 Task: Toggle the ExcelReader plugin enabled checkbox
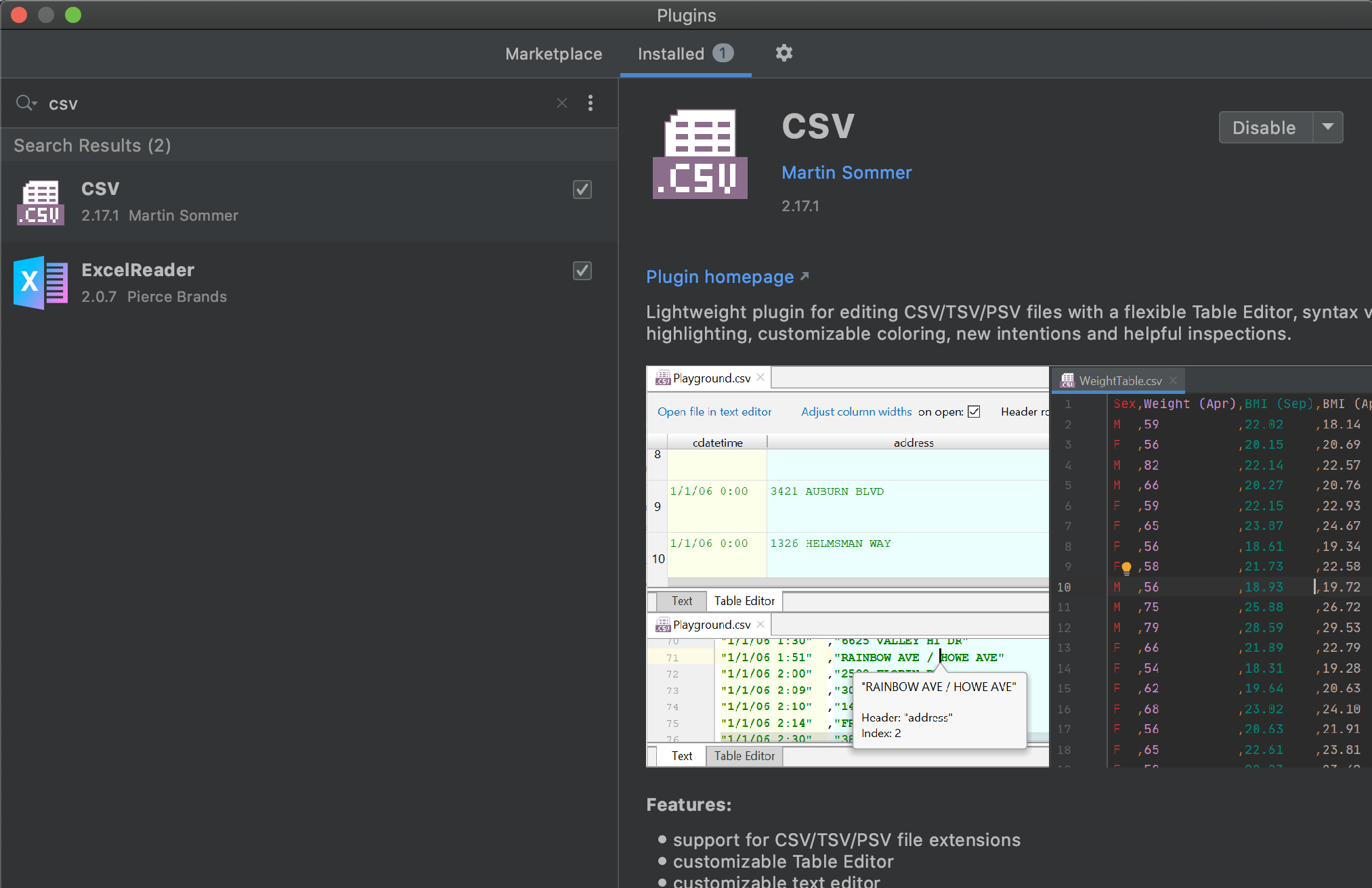582,271
